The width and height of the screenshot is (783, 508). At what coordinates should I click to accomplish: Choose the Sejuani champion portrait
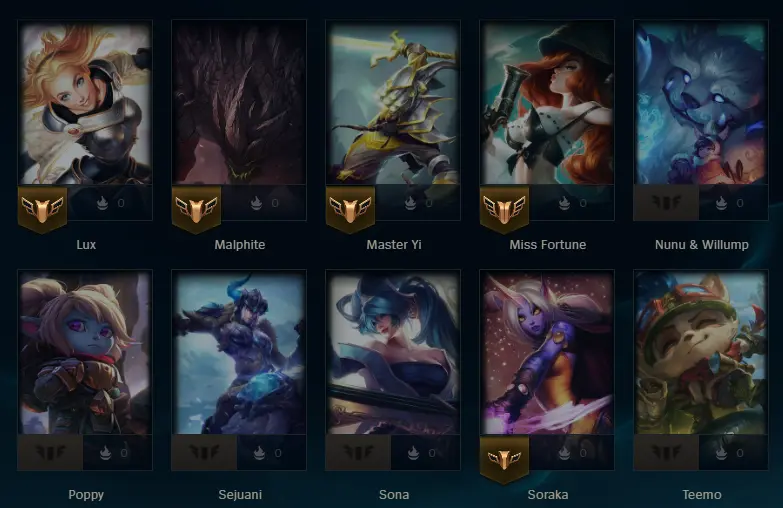(x=239, y=353)
